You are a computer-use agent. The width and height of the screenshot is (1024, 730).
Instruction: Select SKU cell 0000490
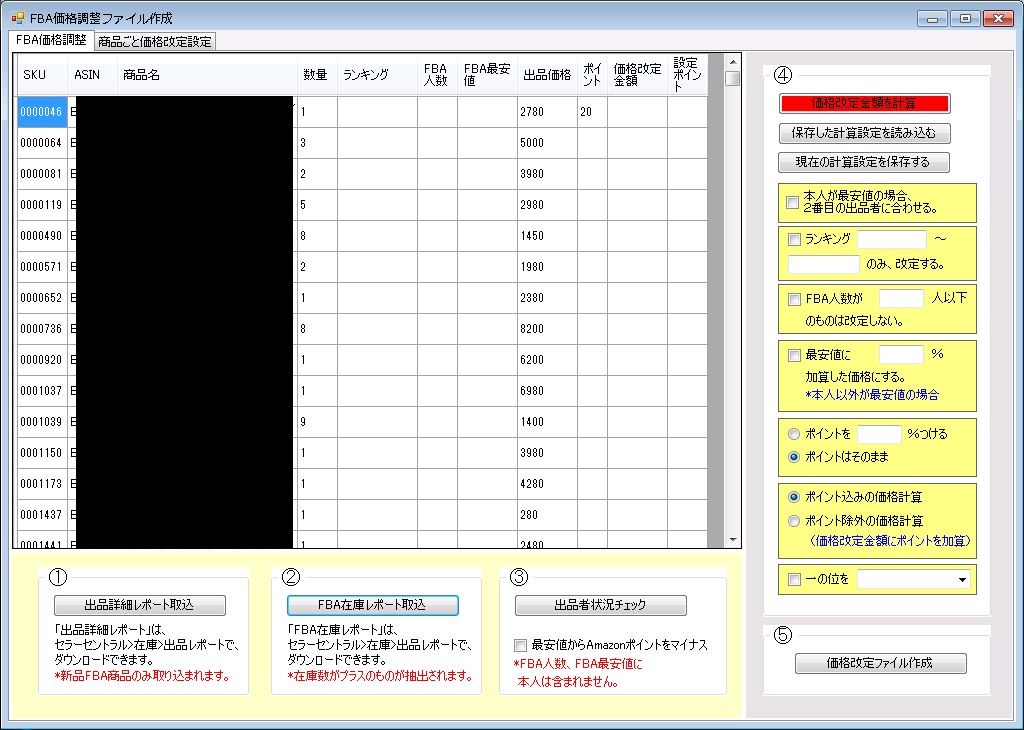tap(42, 236)
